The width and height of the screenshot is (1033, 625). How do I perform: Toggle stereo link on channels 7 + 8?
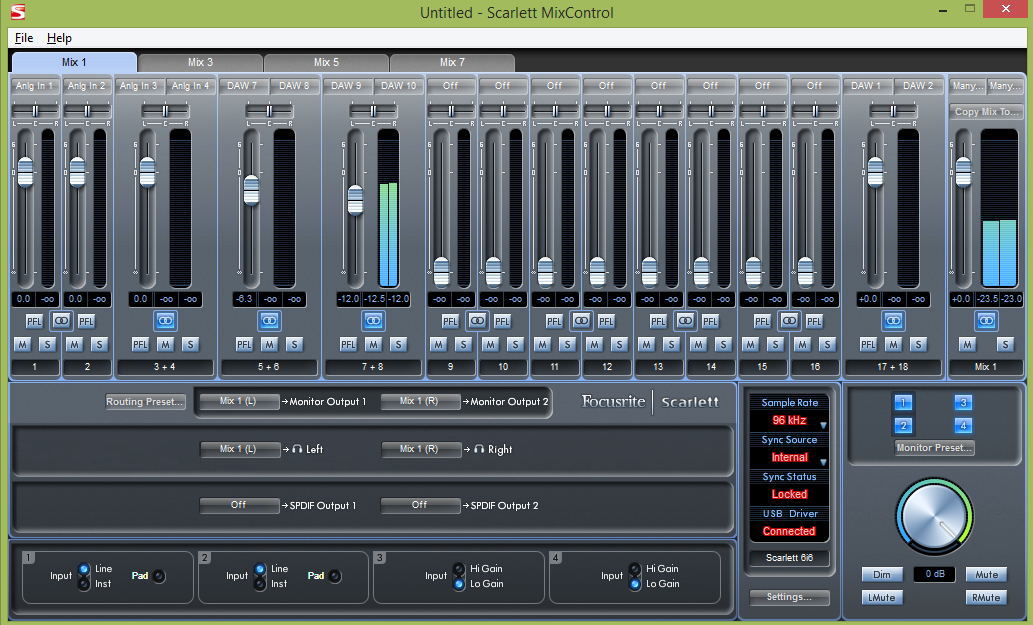coord(373,320)
